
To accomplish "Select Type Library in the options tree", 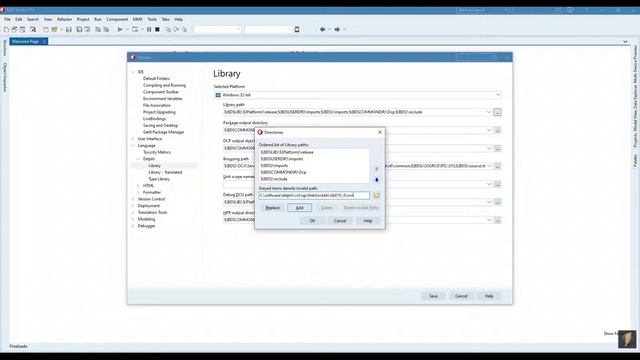I will coord(159,179).
